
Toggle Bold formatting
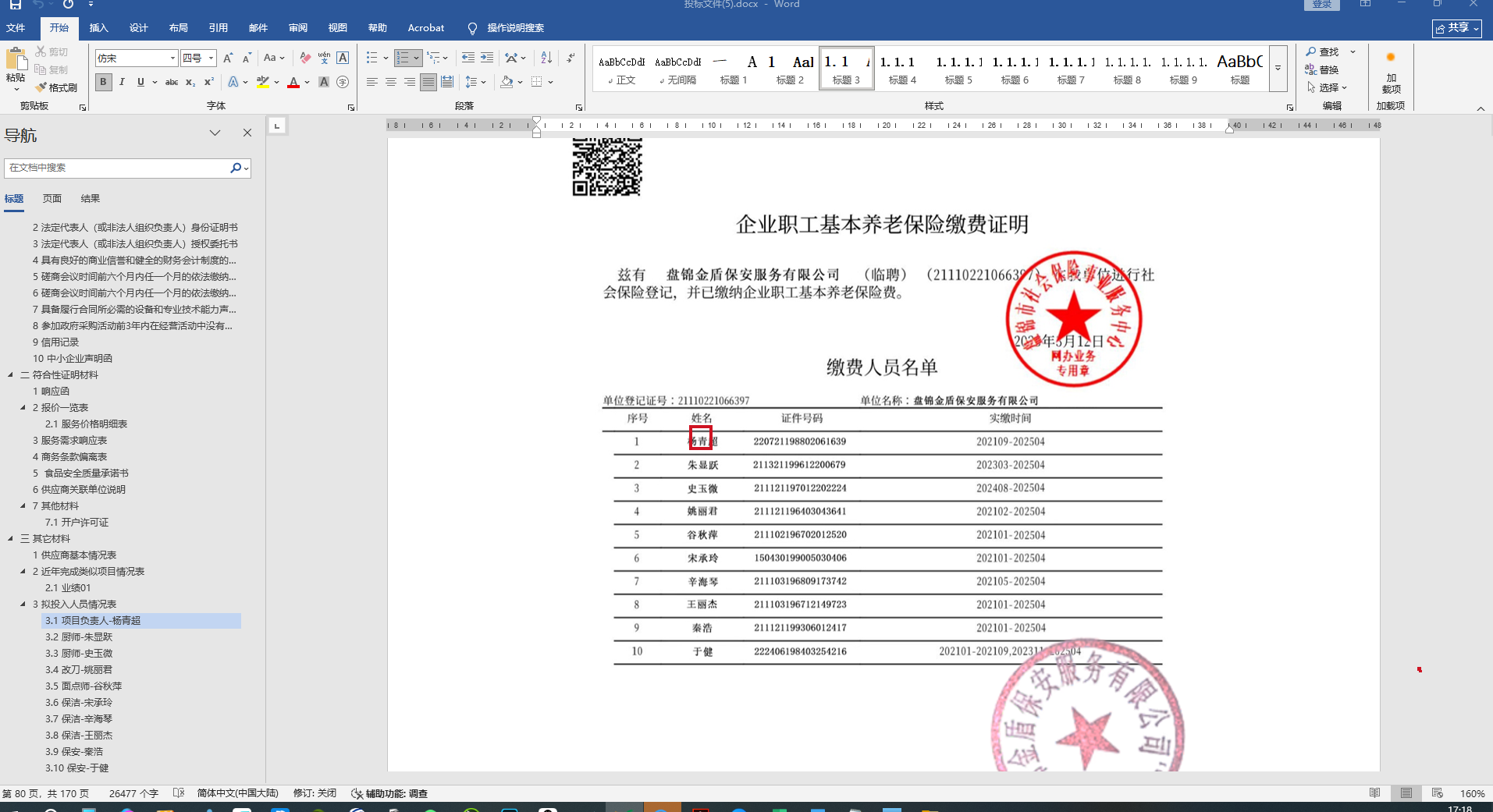(x=103, y=82)
